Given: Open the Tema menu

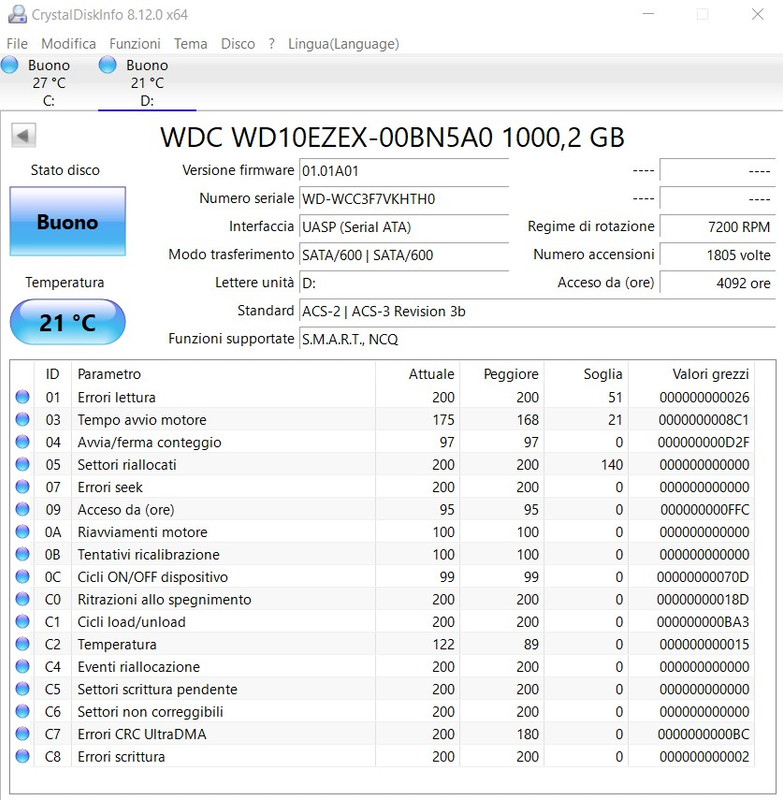Looking at the screenshot, I should click(190, 44).
